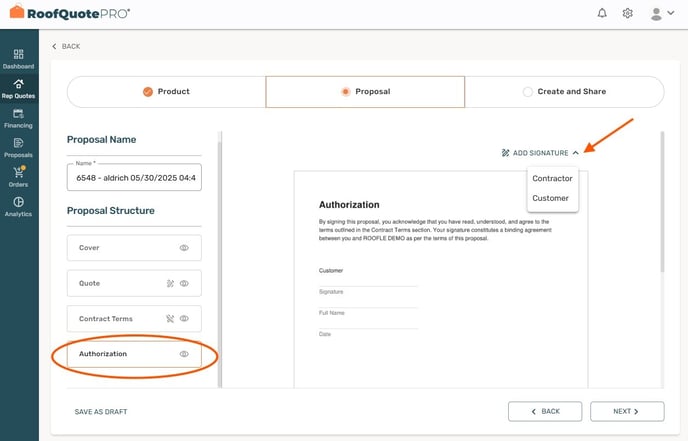Choose Customer signature option
The width and height of the screenshot is (688, 441).
point(550,198)
